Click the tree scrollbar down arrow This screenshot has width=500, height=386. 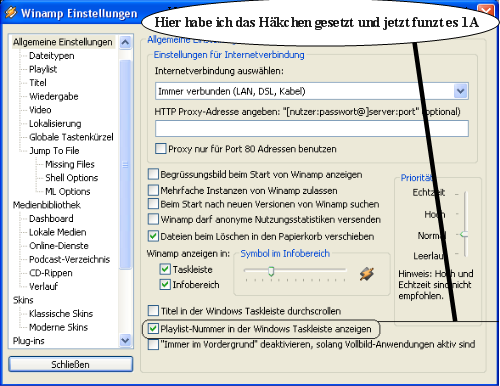pos(125,340)
